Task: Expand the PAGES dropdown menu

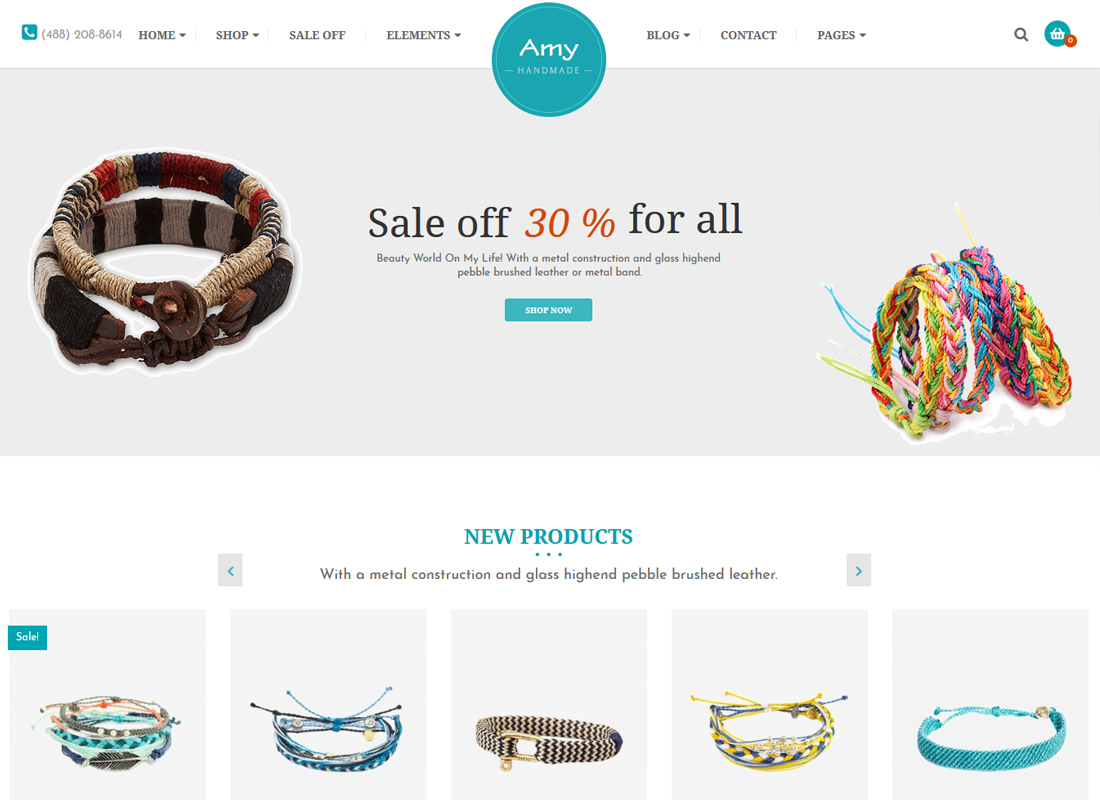Action: (x=841, y=35)
